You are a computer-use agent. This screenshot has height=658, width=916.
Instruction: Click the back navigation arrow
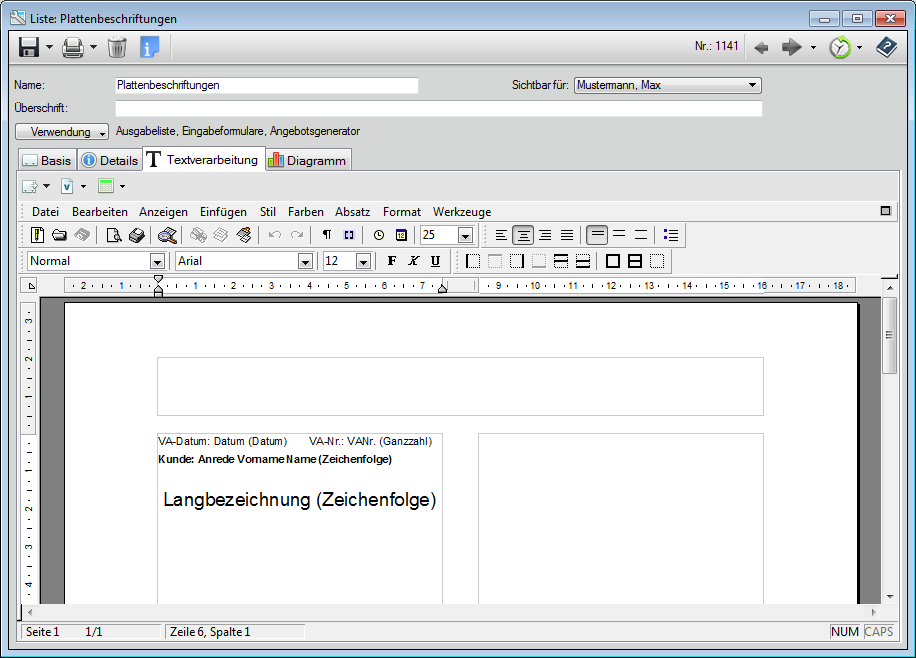pyautogui.click(x=760, y=47)
